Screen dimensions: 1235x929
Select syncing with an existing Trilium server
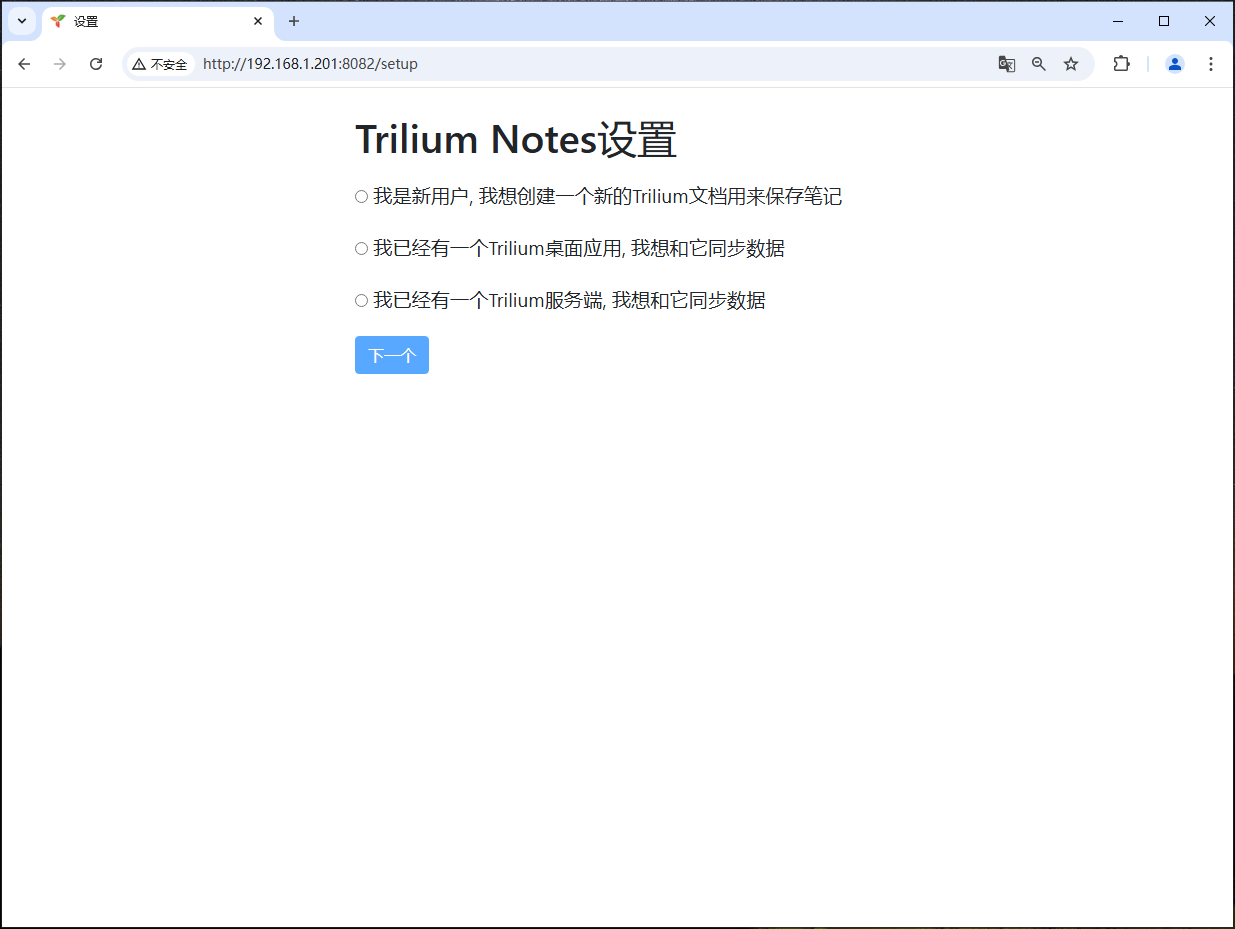(361, 300)
